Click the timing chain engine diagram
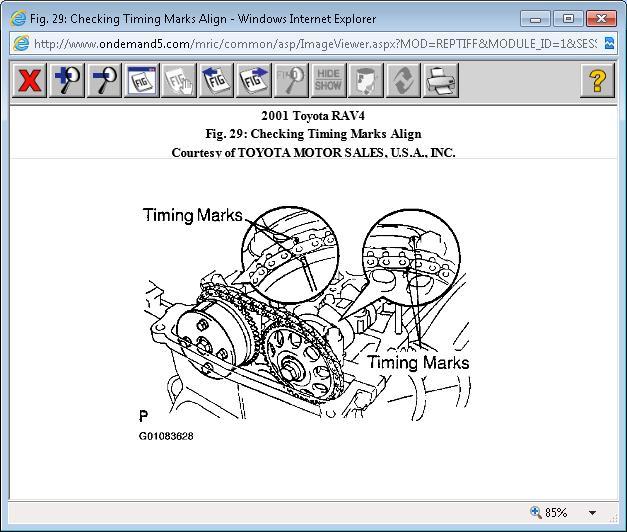This screenshot has height=532, width=627. point(307,313)
